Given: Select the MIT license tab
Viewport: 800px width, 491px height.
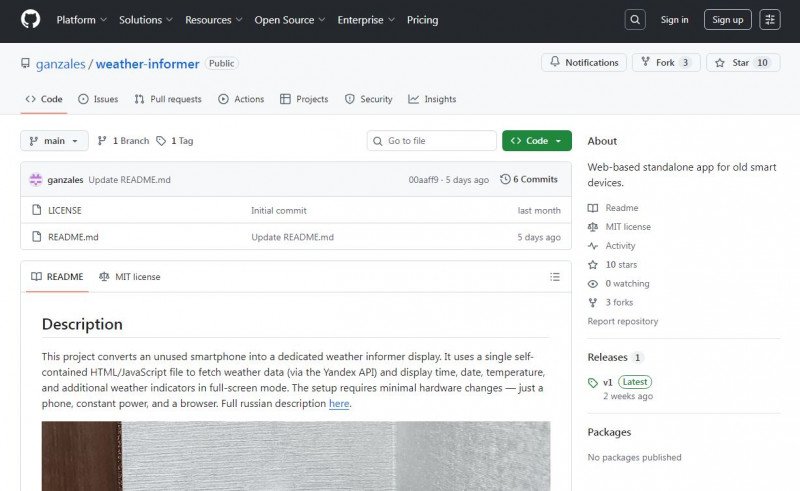Looking at the screenshot, I should 130,277.
